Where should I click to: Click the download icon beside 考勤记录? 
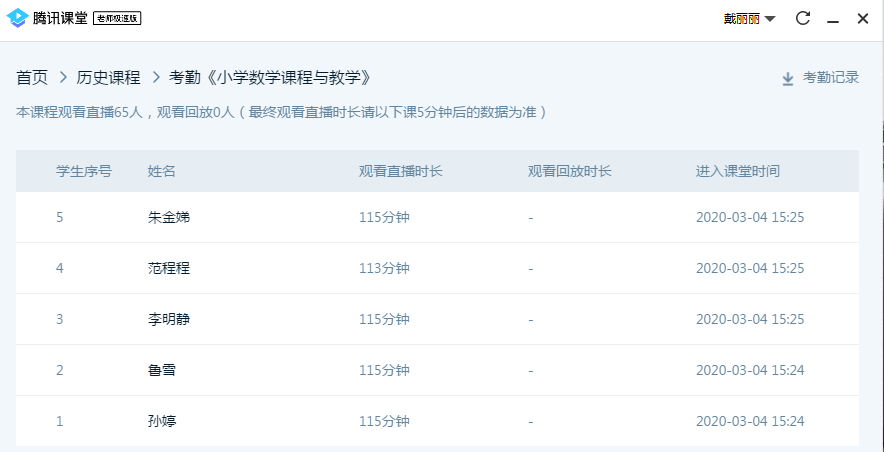click(x=788, y=78)
